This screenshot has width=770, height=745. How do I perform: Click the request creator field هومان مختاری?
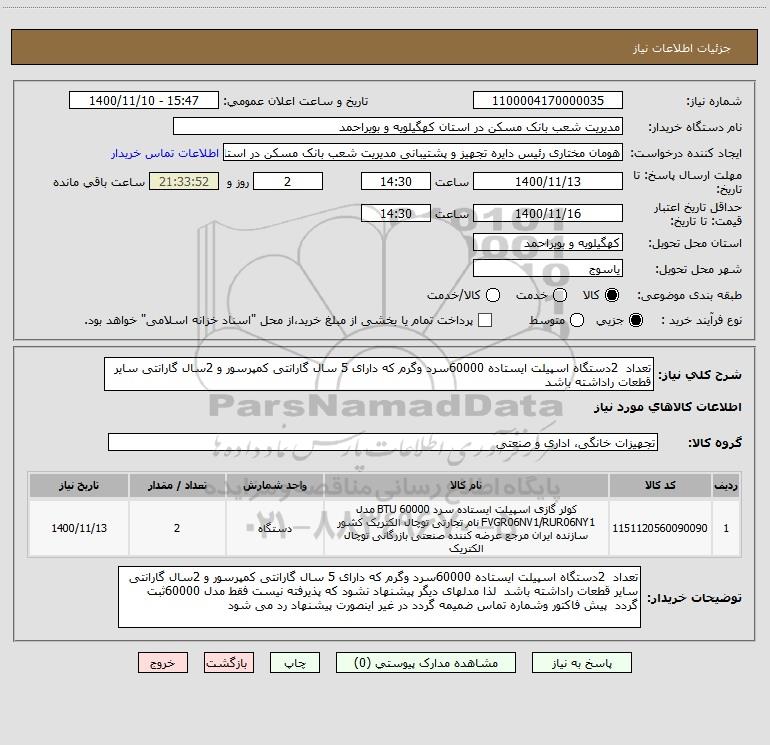click(423, 153)
